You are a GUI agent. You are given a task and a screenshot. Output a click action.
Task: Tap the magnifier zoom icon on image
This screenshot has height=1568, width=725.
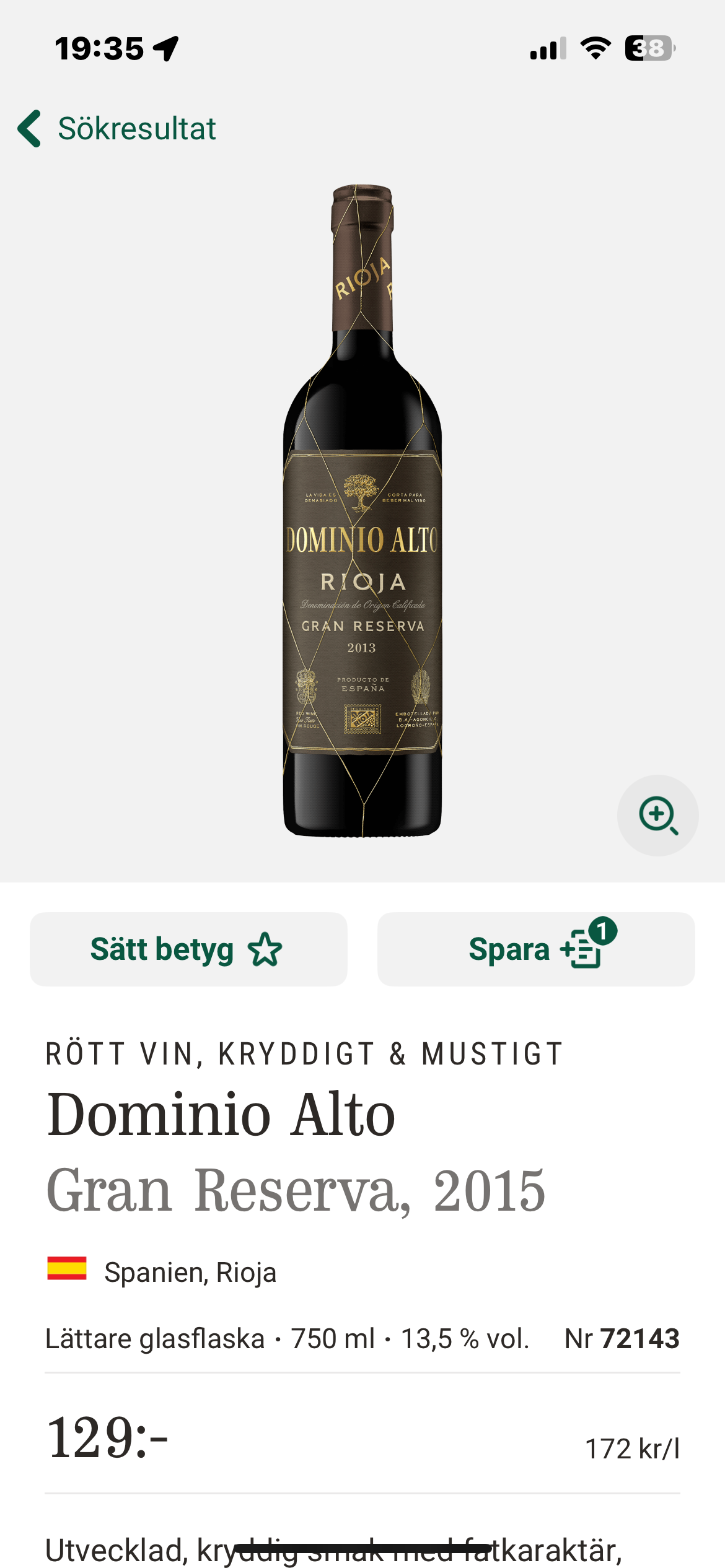[x=657, y=815]
